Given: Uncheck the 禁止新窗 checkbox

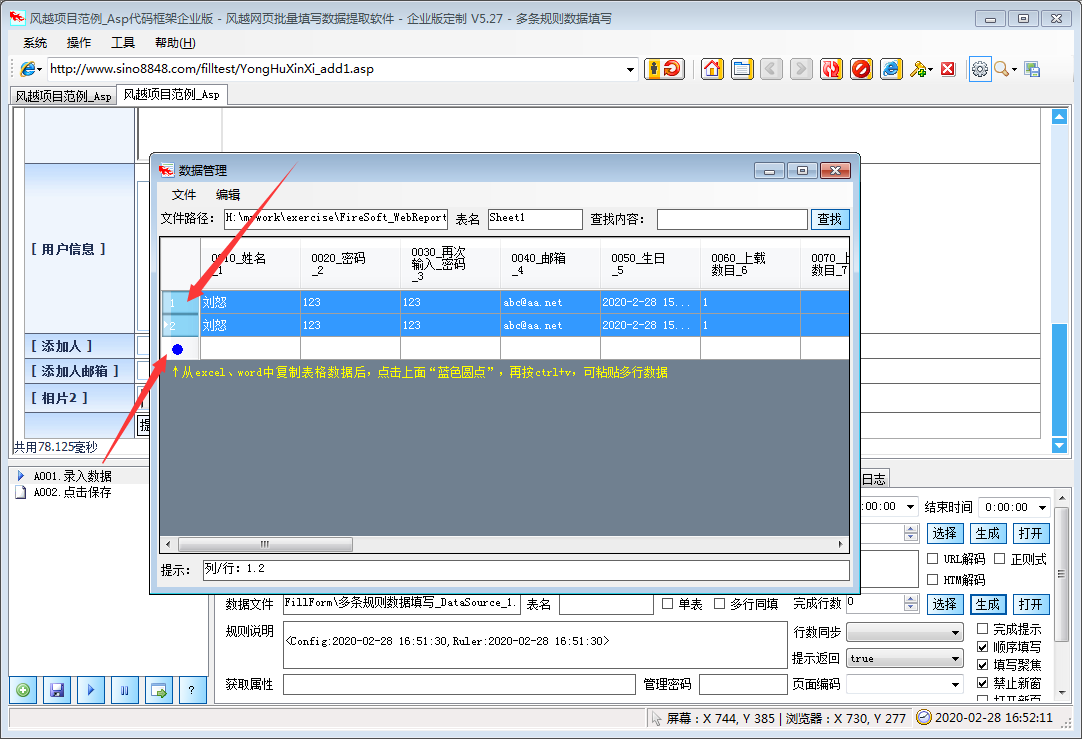Looking at the screenshot, I should click(x=983, y=682).
